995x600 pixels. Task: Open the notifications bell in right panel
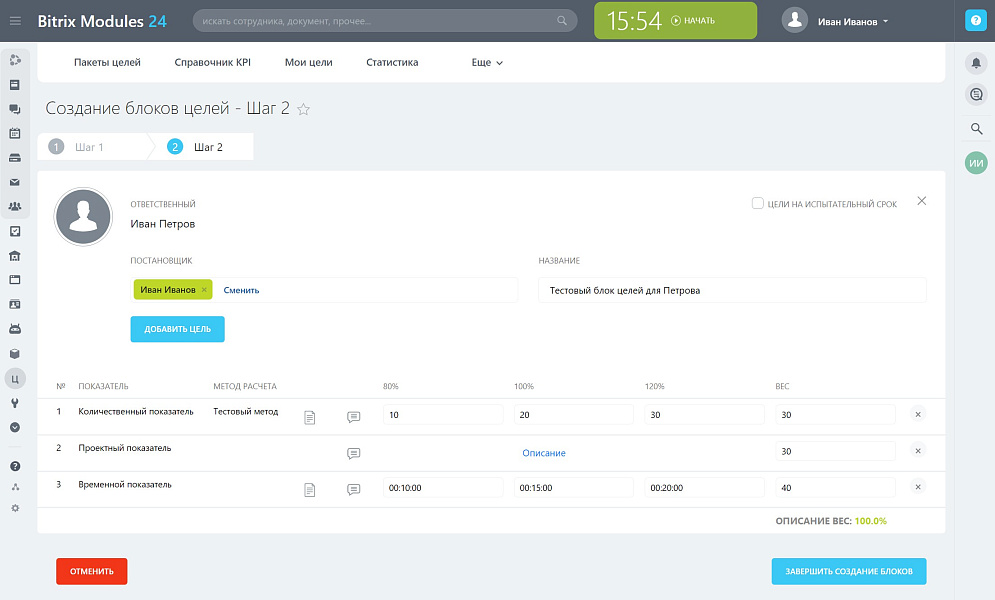[976, 63]
